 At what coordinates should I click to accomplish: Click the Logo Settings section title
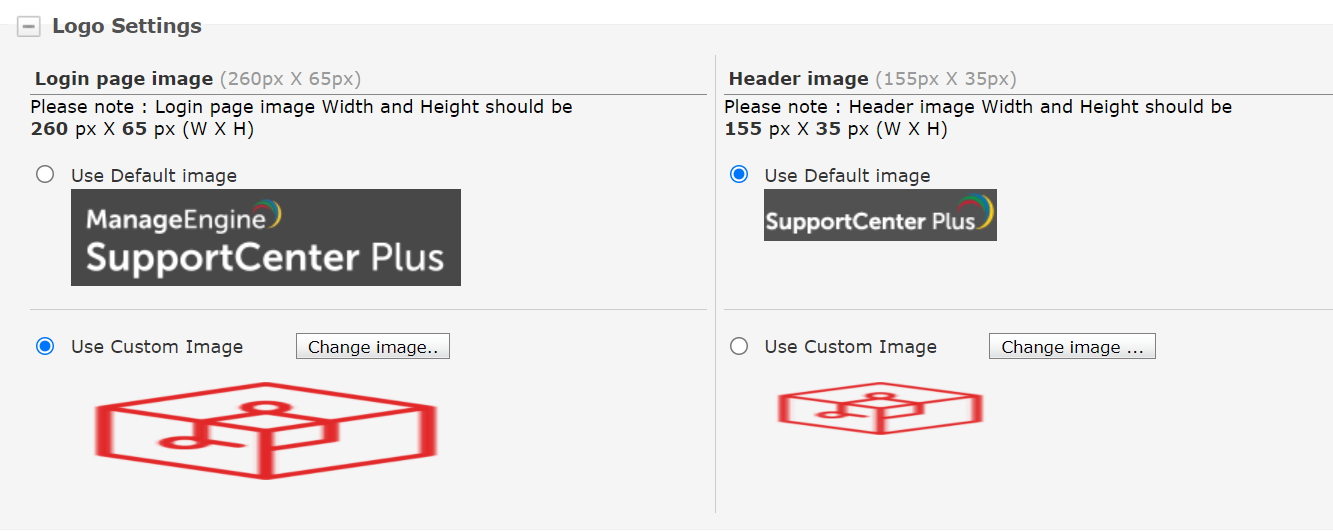pos(127,27)
